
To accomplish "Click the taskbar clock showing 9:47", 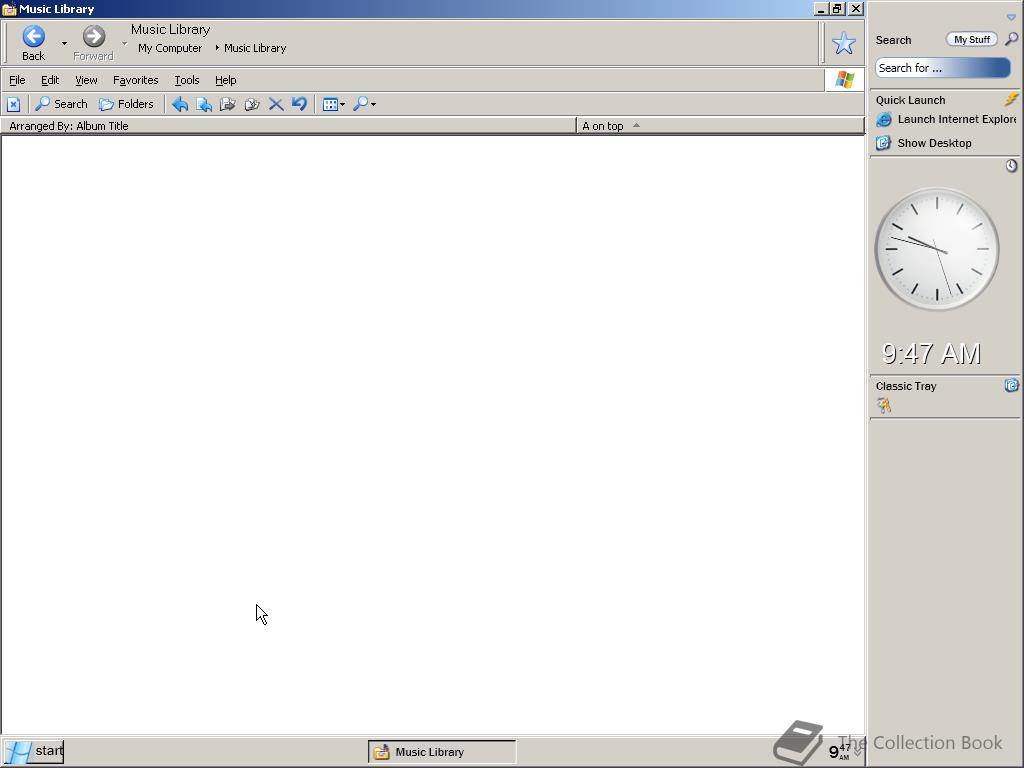I will tap(839, 752).
